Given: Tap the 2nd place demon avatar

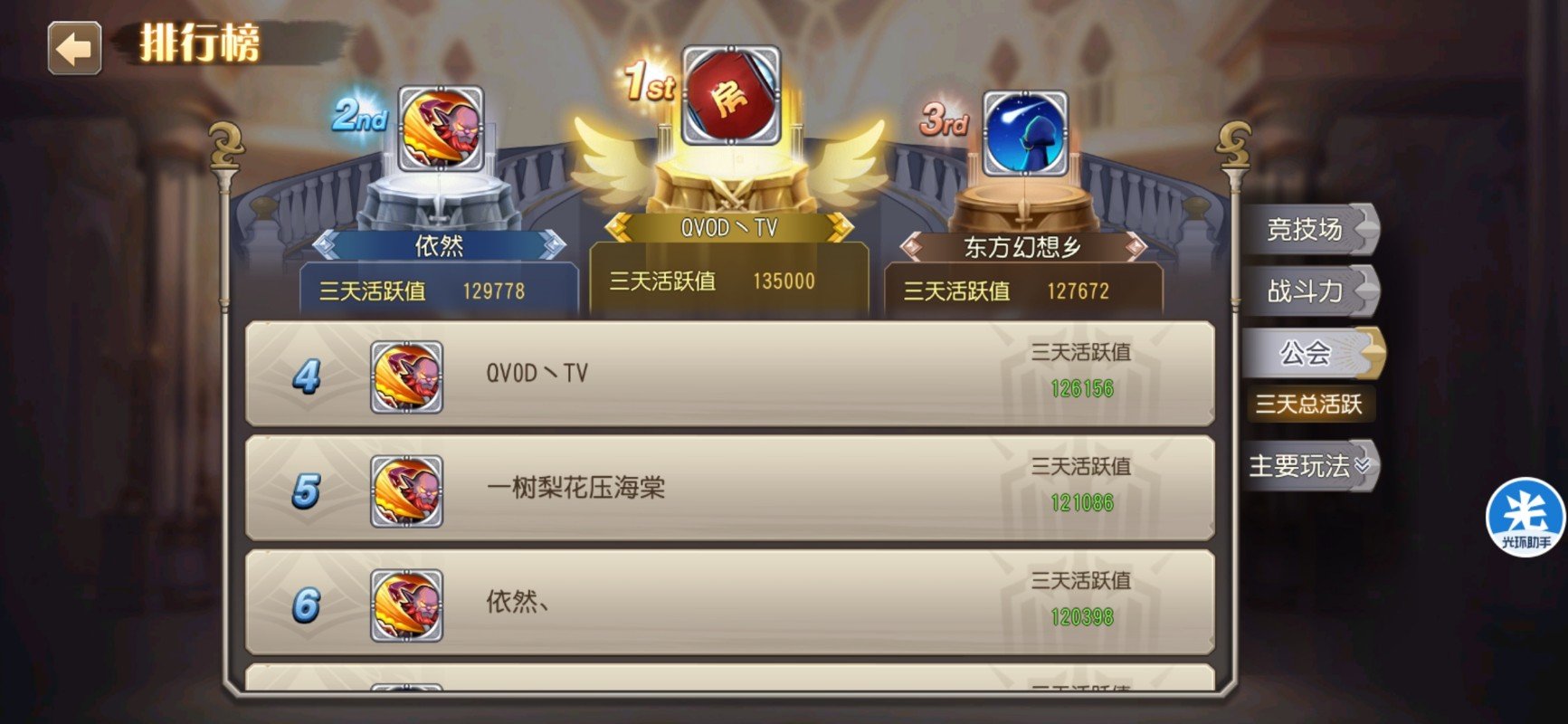Looking at the screenshot, I should 441,129.
